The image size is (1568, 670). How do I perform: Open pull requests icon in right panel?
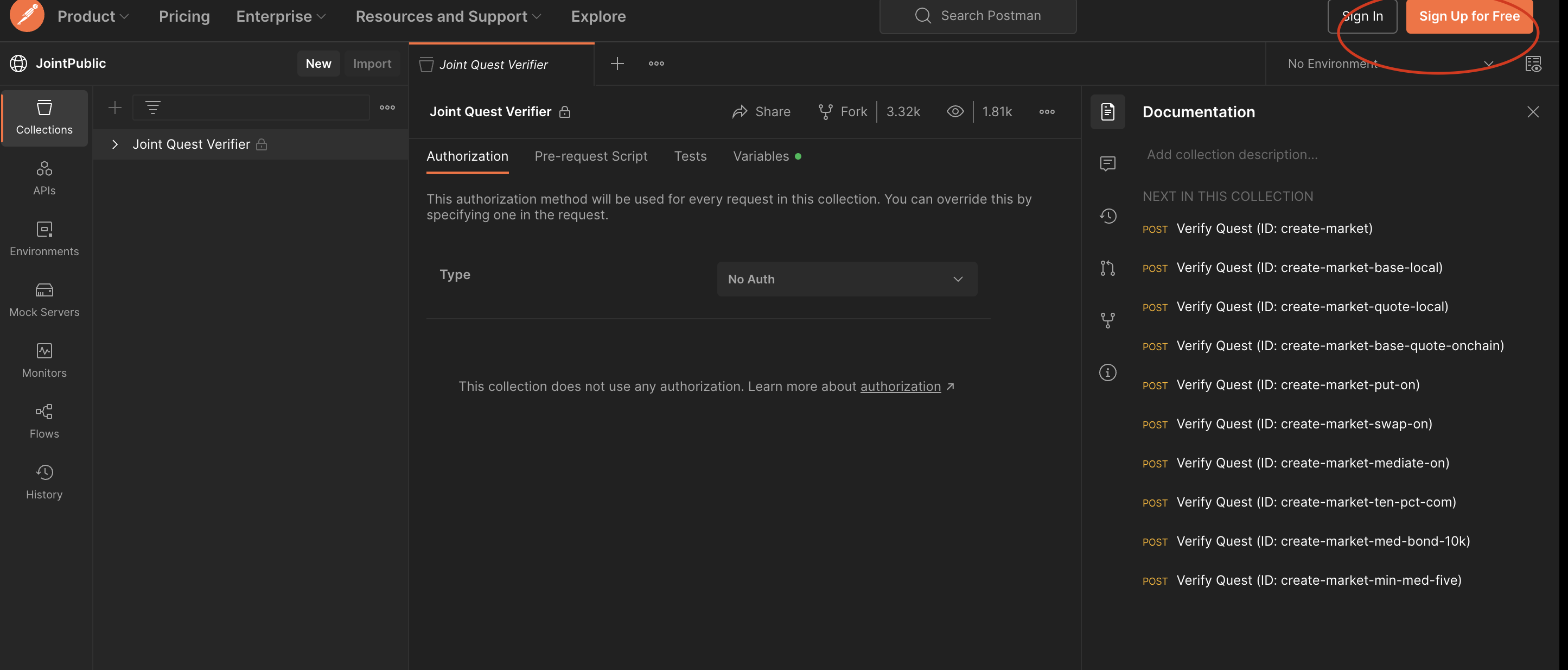coord(1107,268)
